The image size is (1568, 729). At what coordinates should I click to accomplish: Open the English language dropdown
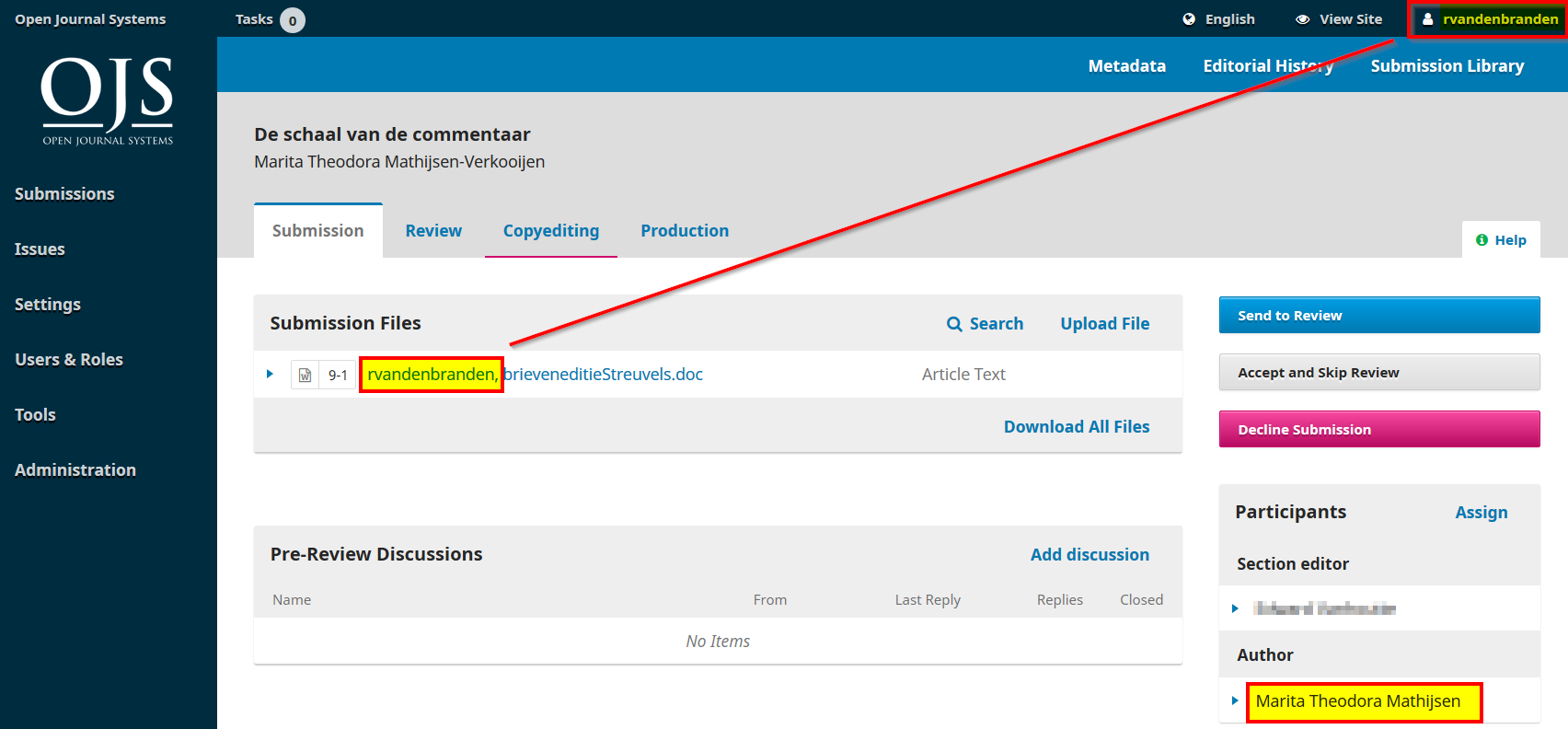(1219, 19)
